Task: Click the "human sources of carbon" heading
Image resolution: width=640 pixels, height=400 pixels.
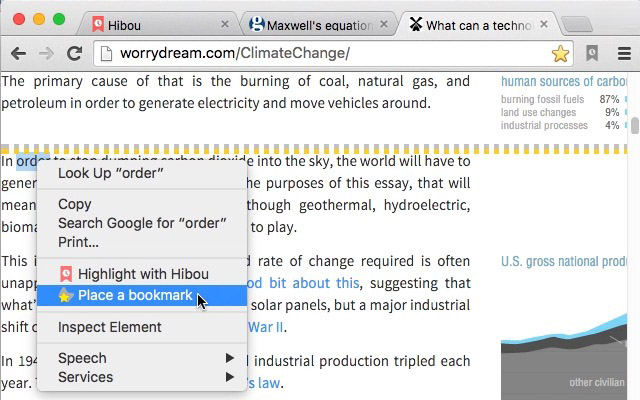Action: [x=564, y=82]
